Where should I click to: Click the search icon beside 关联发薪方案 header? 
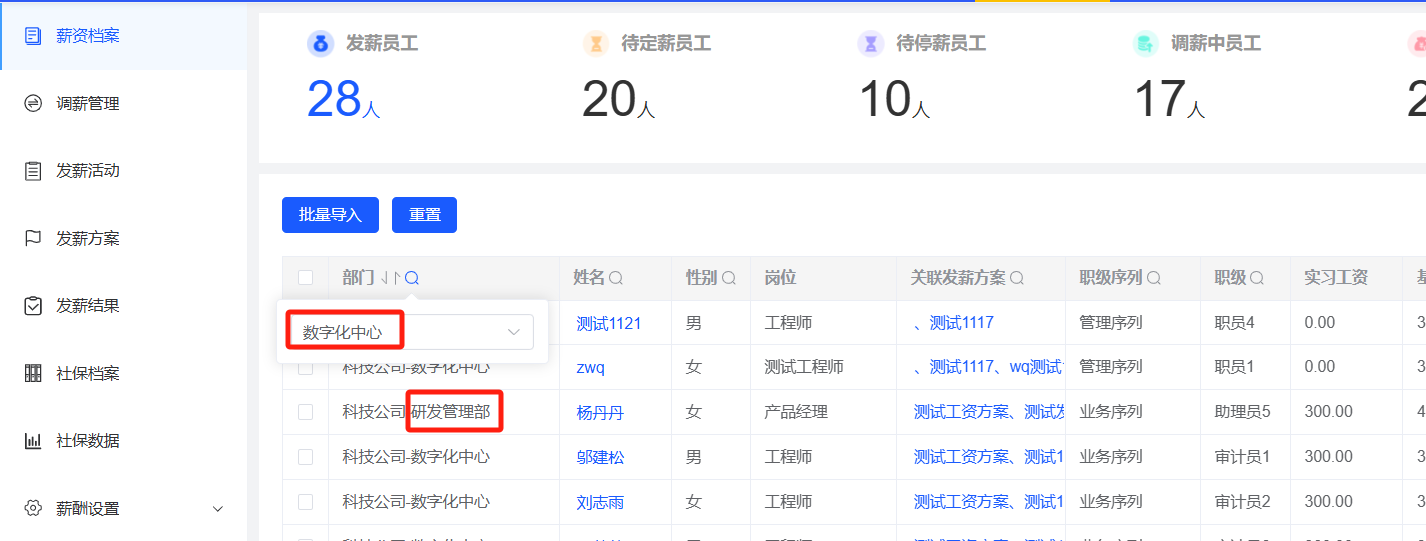[x=1017, y=278]
